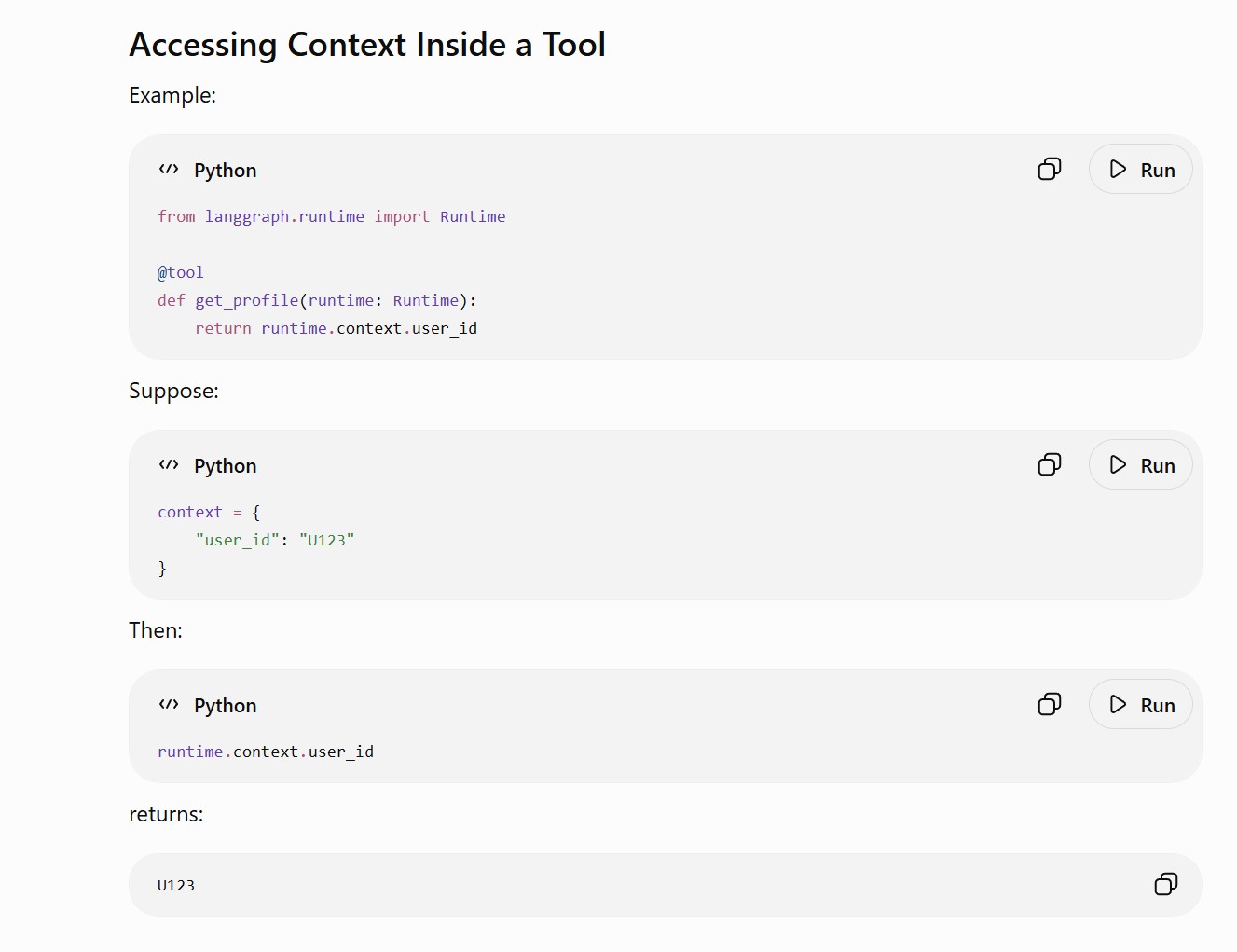Click the Python label above runtime.context.user_id
1237x952 pixels.
point(226,706)
